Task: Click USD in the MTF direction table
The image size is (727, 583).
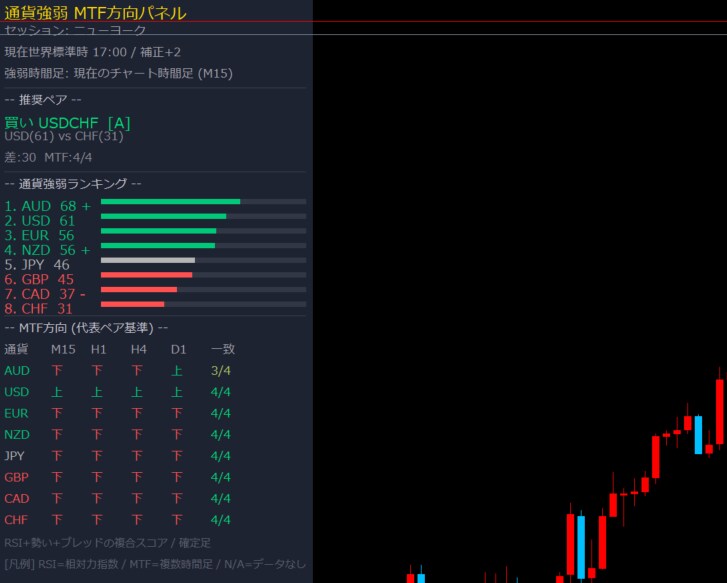Action: click(x=16, y=392)
